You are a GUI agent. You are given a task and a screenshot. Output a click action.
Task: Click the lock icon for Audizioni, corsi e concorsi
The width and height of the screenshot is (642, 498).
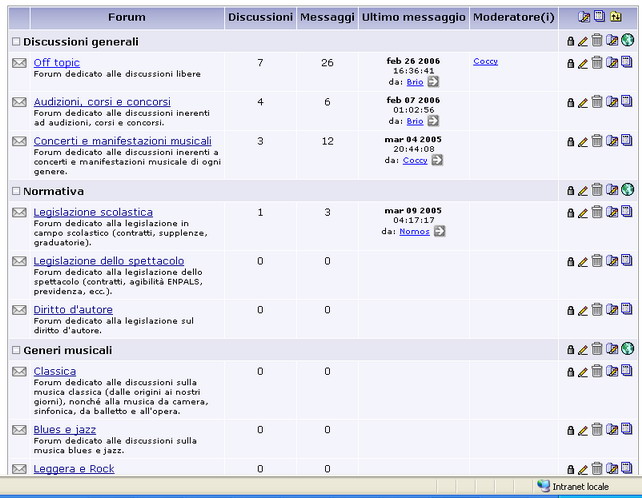(570, 102)
